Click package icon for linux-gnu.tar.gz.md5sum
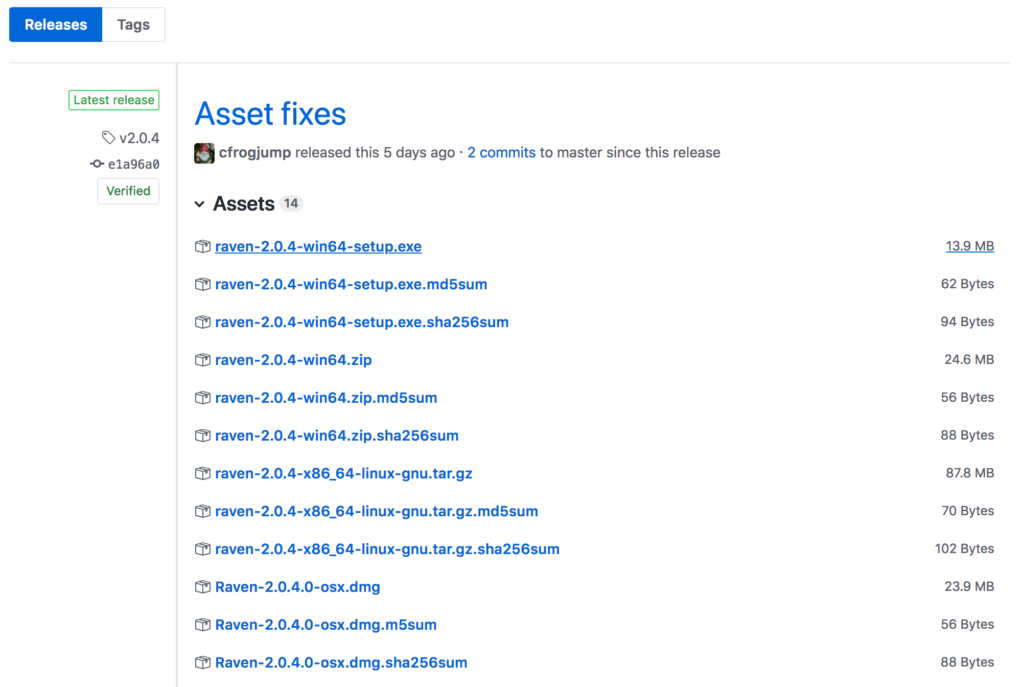 click(202, 511)
